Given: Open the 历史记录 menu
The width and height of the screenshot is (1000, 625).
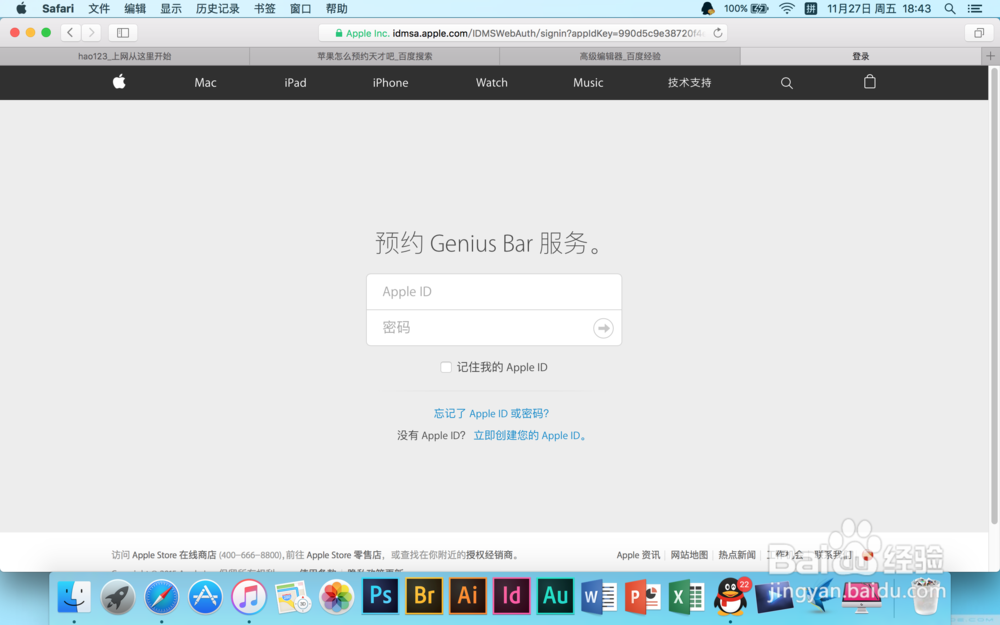Looking at the screenshot, I should [217, 8].
